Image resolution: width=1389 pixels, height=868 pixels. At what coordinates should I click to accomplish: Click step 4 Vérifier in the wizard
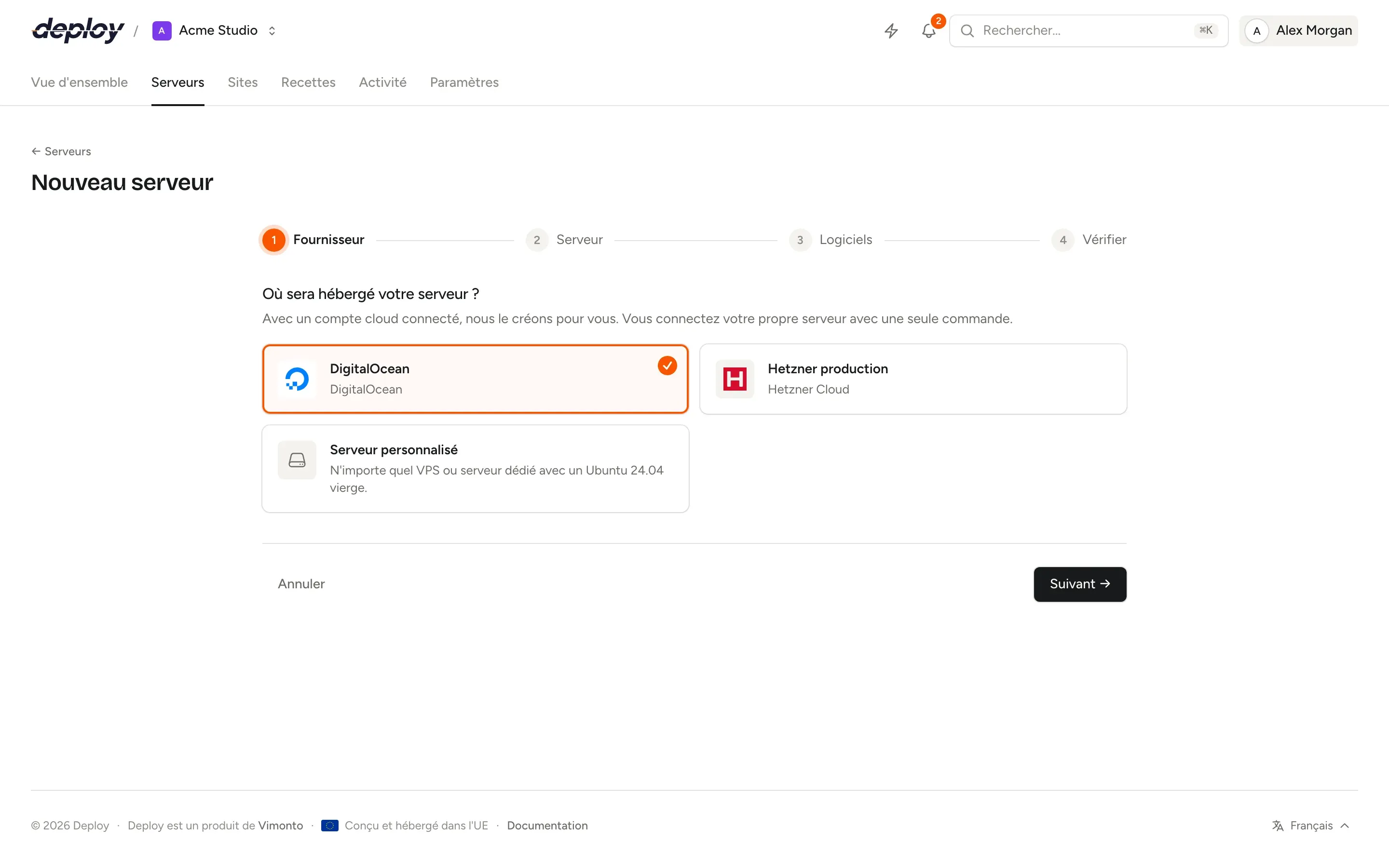tap(1089, 240)
